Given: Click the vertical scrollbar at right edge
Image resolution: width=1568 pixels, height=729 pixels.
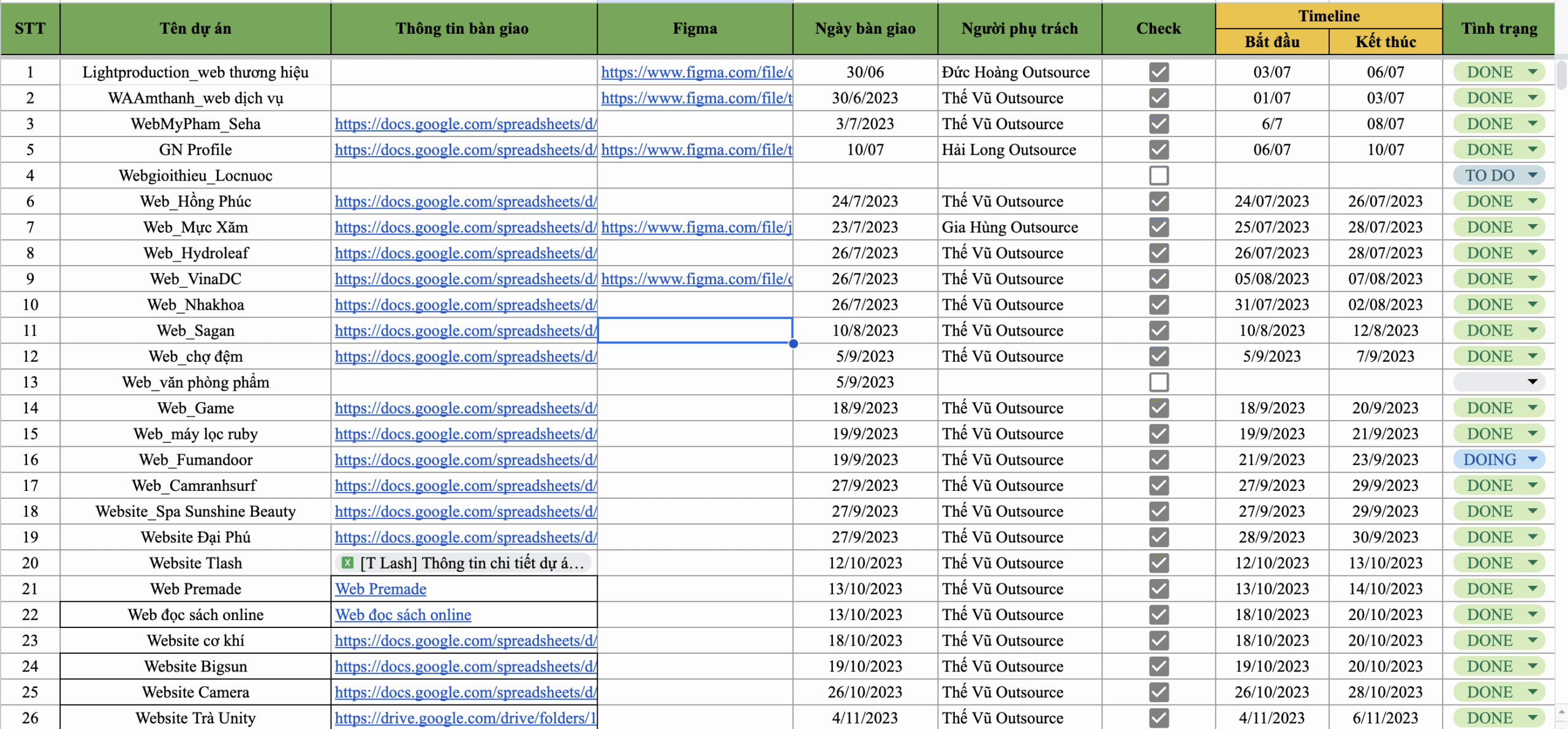Looking at the screenshot, I should (x=1561, y=73).
